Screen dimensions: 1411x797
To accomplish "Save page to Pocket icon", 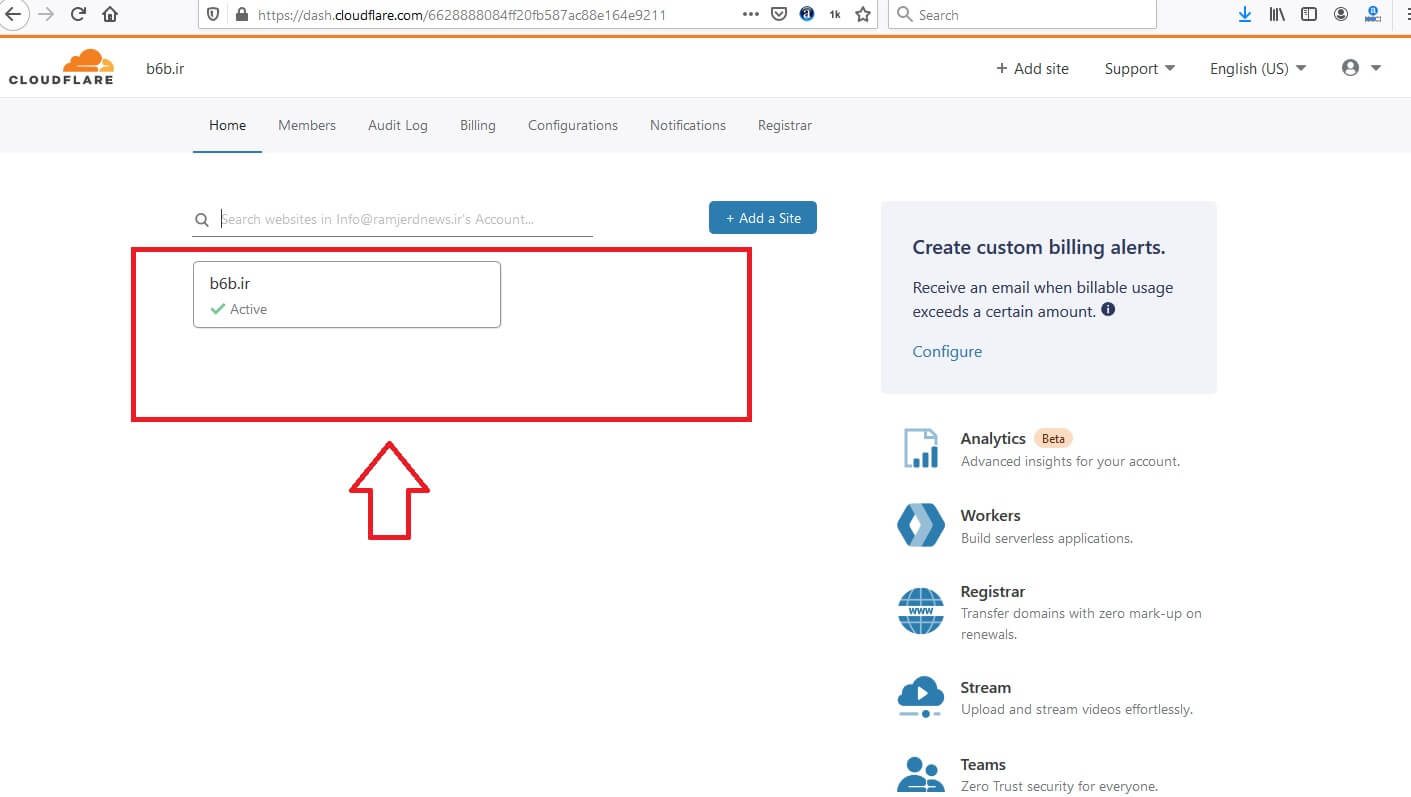I will coord(780,15).
